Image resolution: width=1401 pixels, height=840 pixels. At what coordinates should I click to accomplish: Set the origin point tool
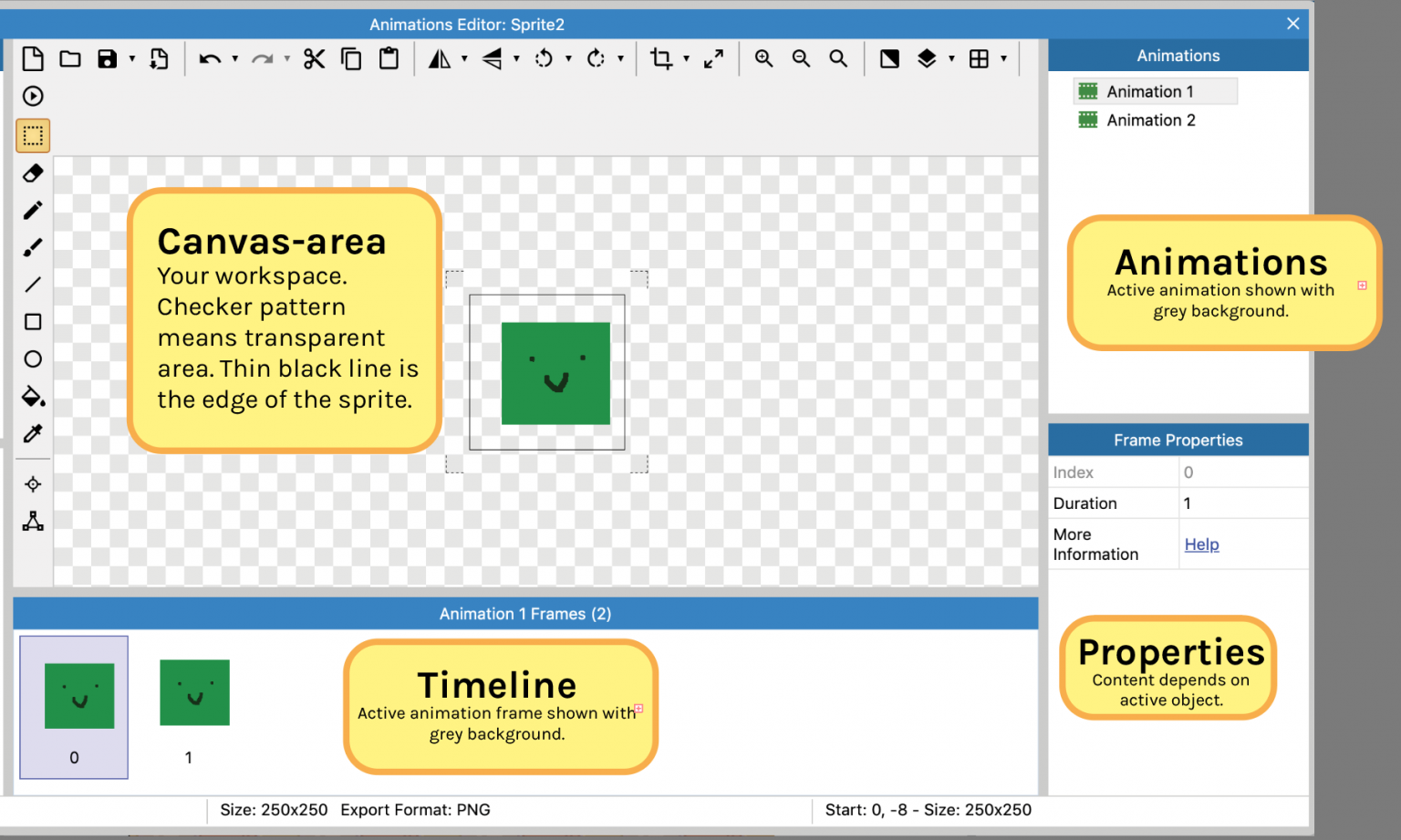click(x=33, y=484)
